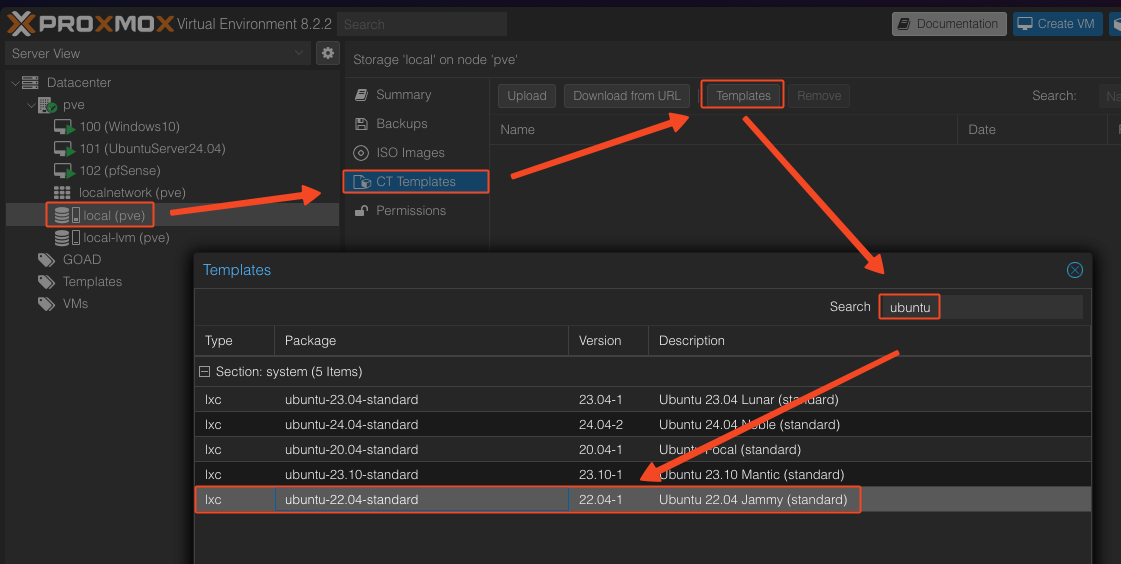Collapse the pve node in tree

[31, 105]
